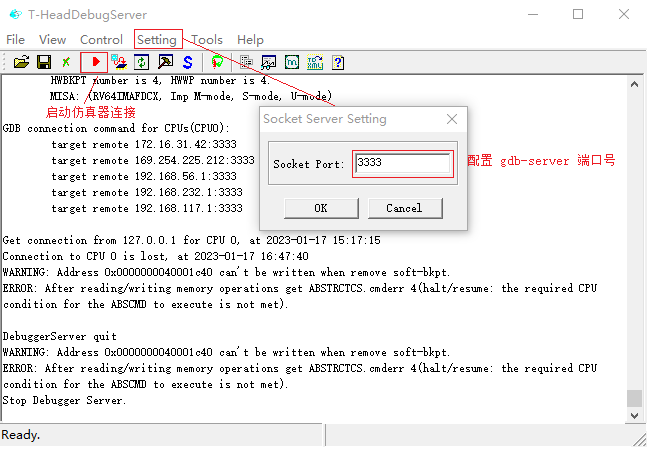The width and height of the screenshot is (647, 450).
Task: Click the TO XML export icon
Action: click(x=315, y=62)
